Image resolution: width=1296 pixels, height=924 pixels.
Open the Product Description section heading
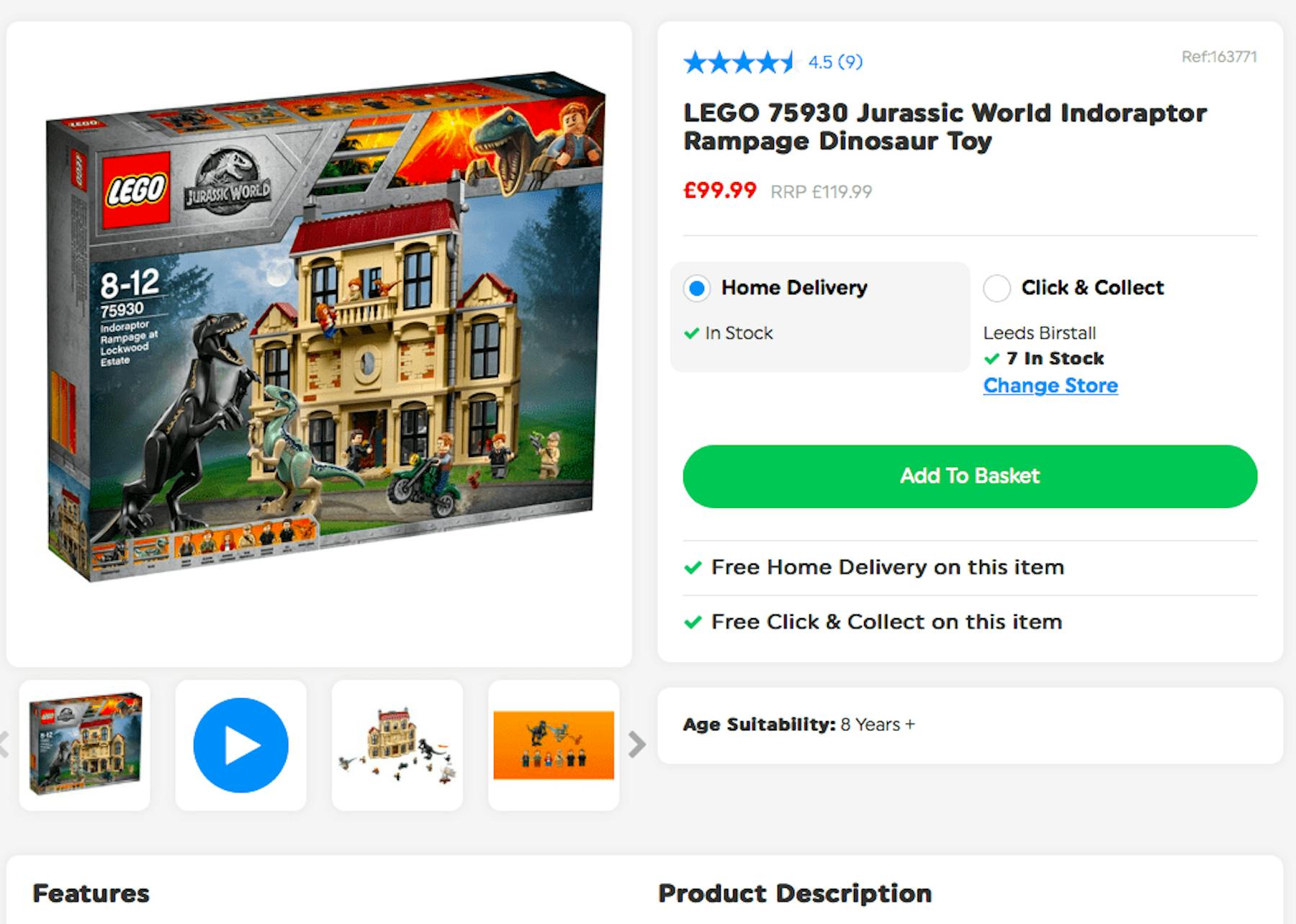click(795, 894)
